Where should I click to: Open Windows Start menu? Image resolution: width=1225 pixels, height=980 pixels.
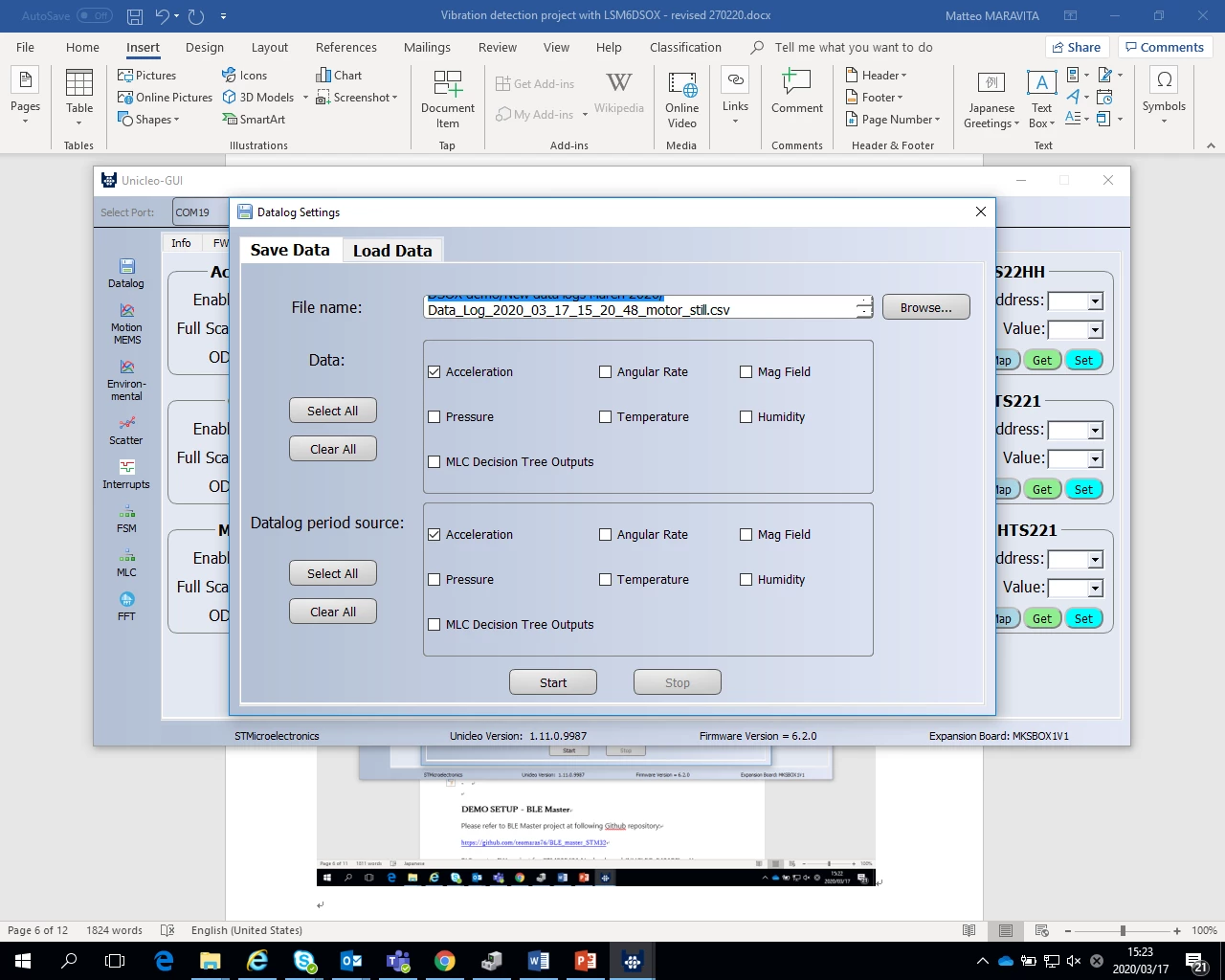pyautogui.click(x=23, y=960)
